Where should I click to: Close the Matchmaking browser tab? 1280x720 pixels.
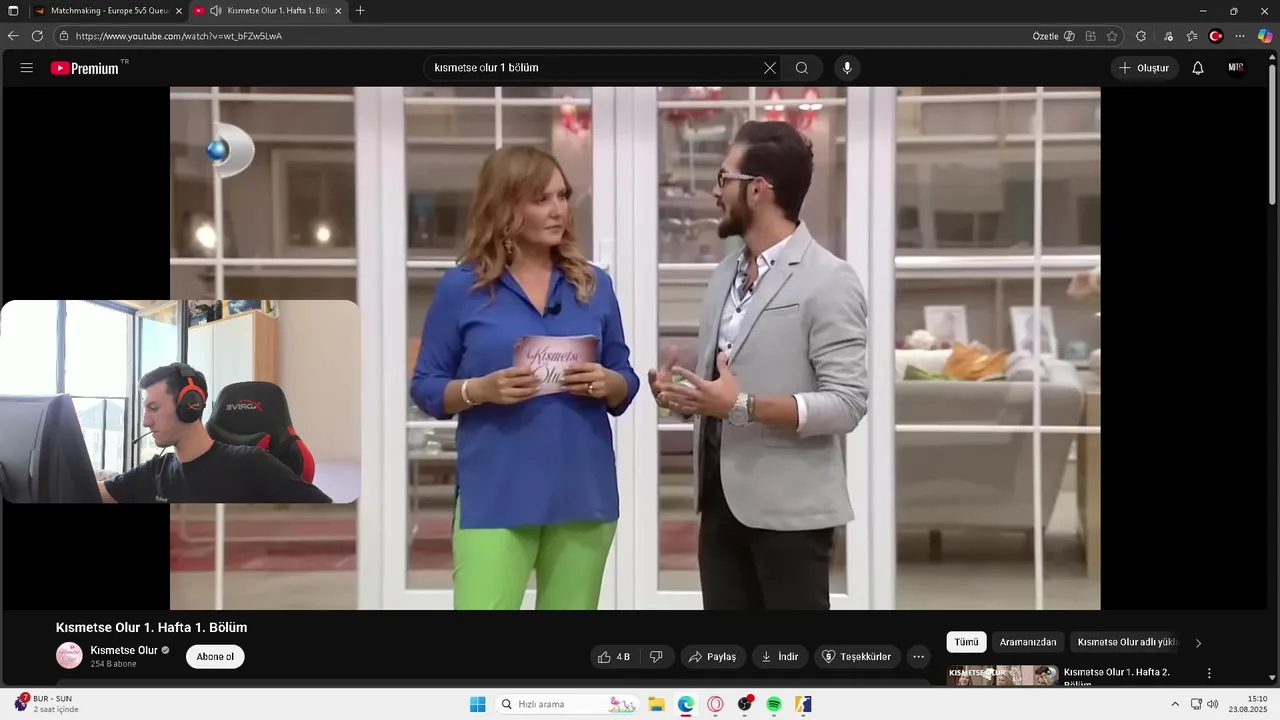tap(179, 11)
